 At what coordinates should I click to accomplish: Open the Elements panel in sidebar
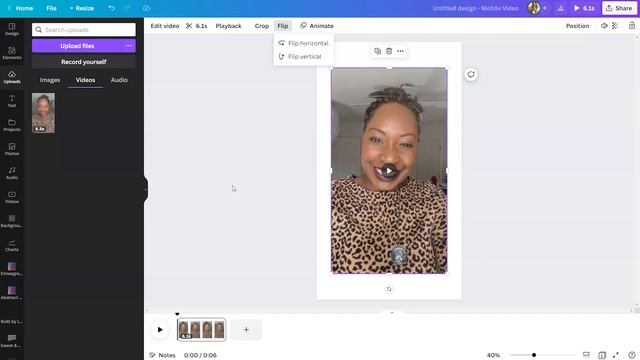[12, 53]
